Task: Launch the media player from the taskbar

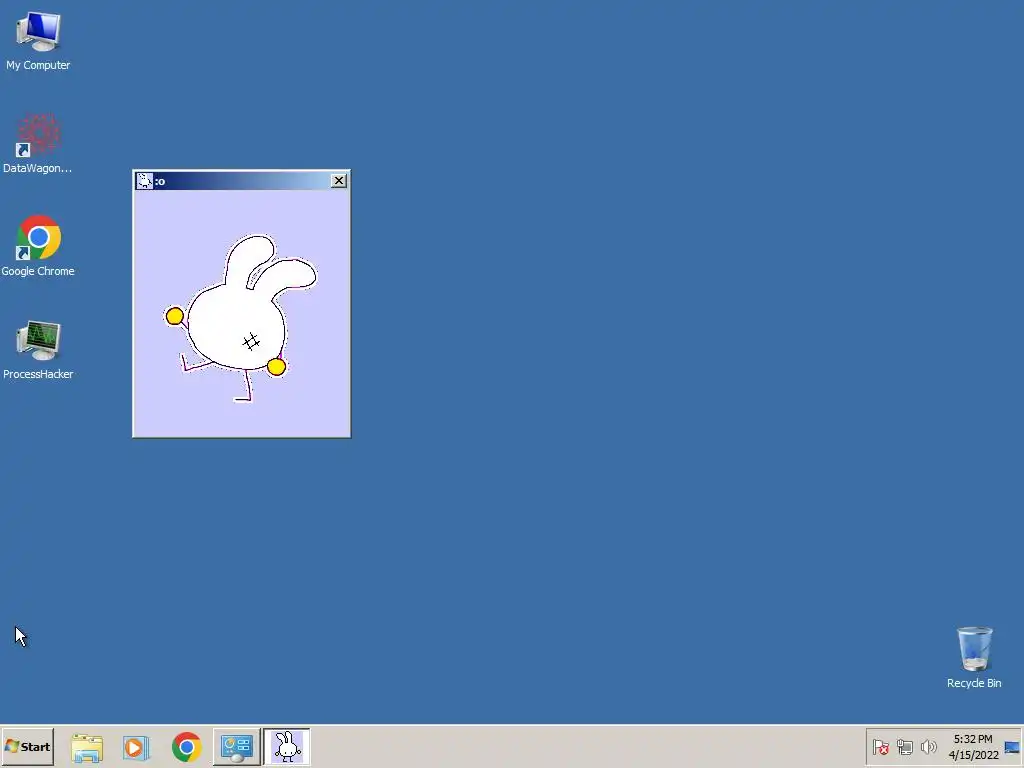Action: pos(136,747)
